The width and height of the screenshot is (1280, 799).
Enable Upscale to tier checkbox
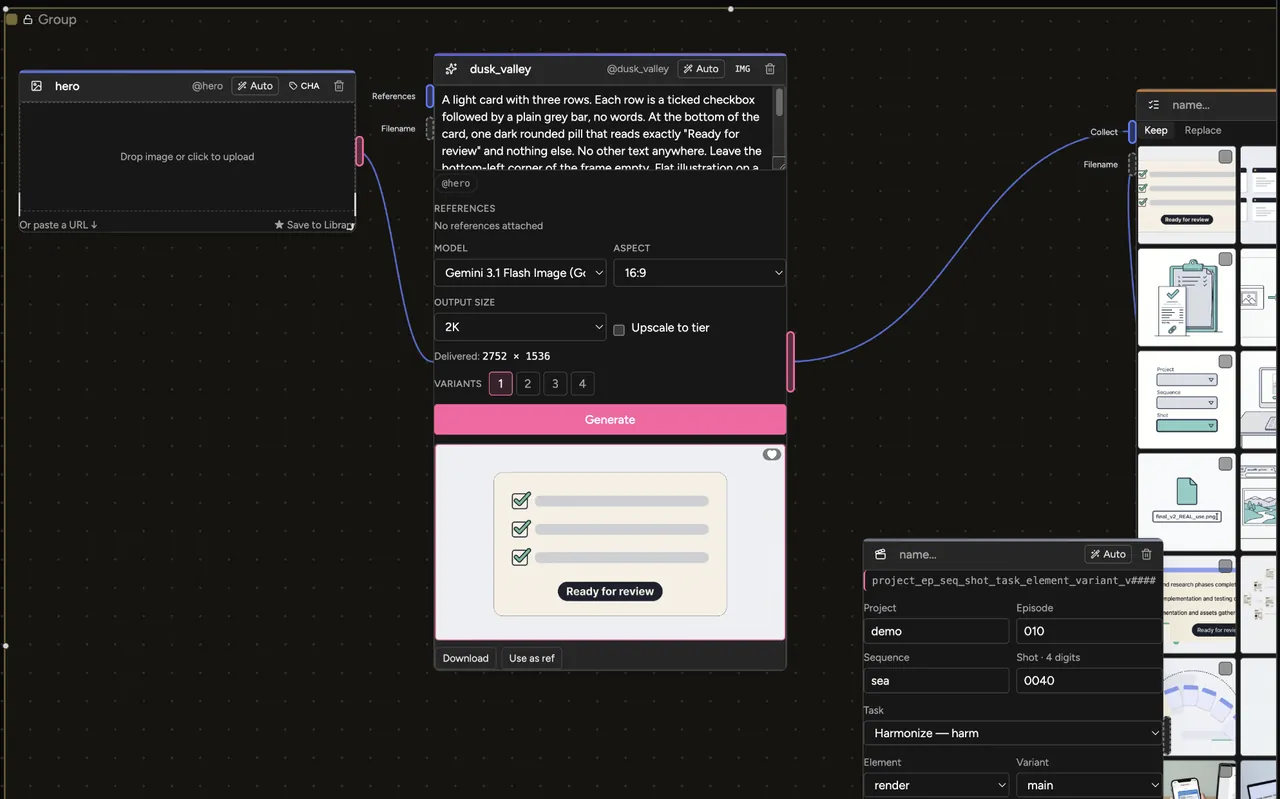pos(619,329)
